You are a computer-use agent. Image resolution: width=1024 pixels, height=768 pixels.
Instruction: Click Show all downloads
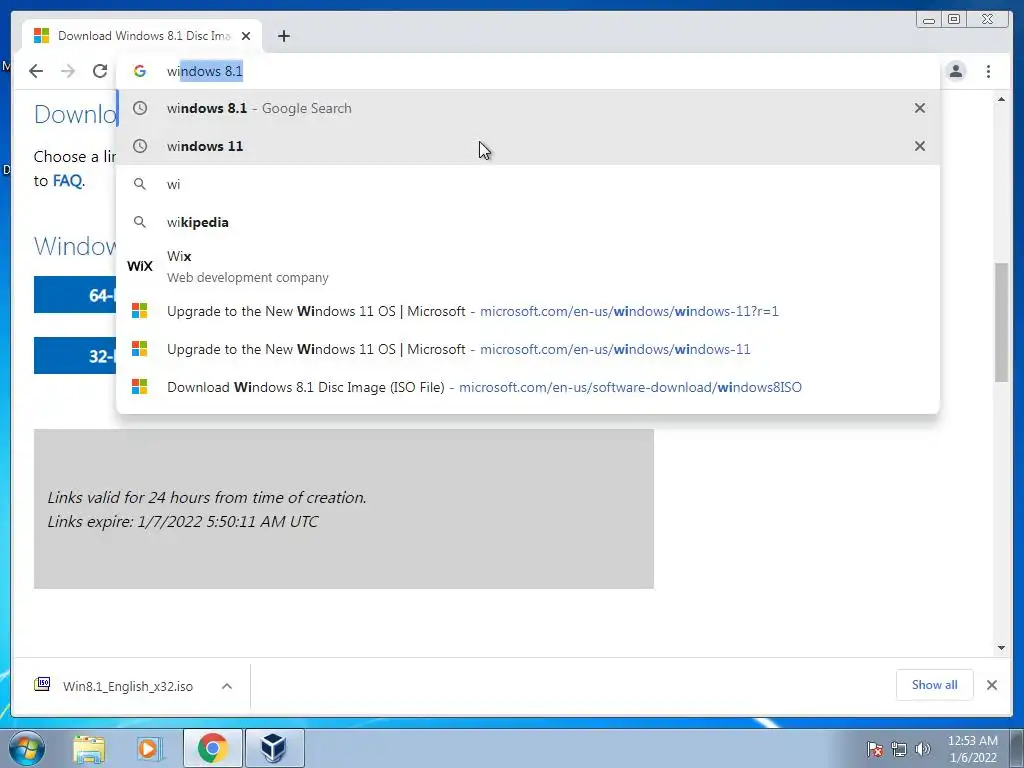coord(935,685)
